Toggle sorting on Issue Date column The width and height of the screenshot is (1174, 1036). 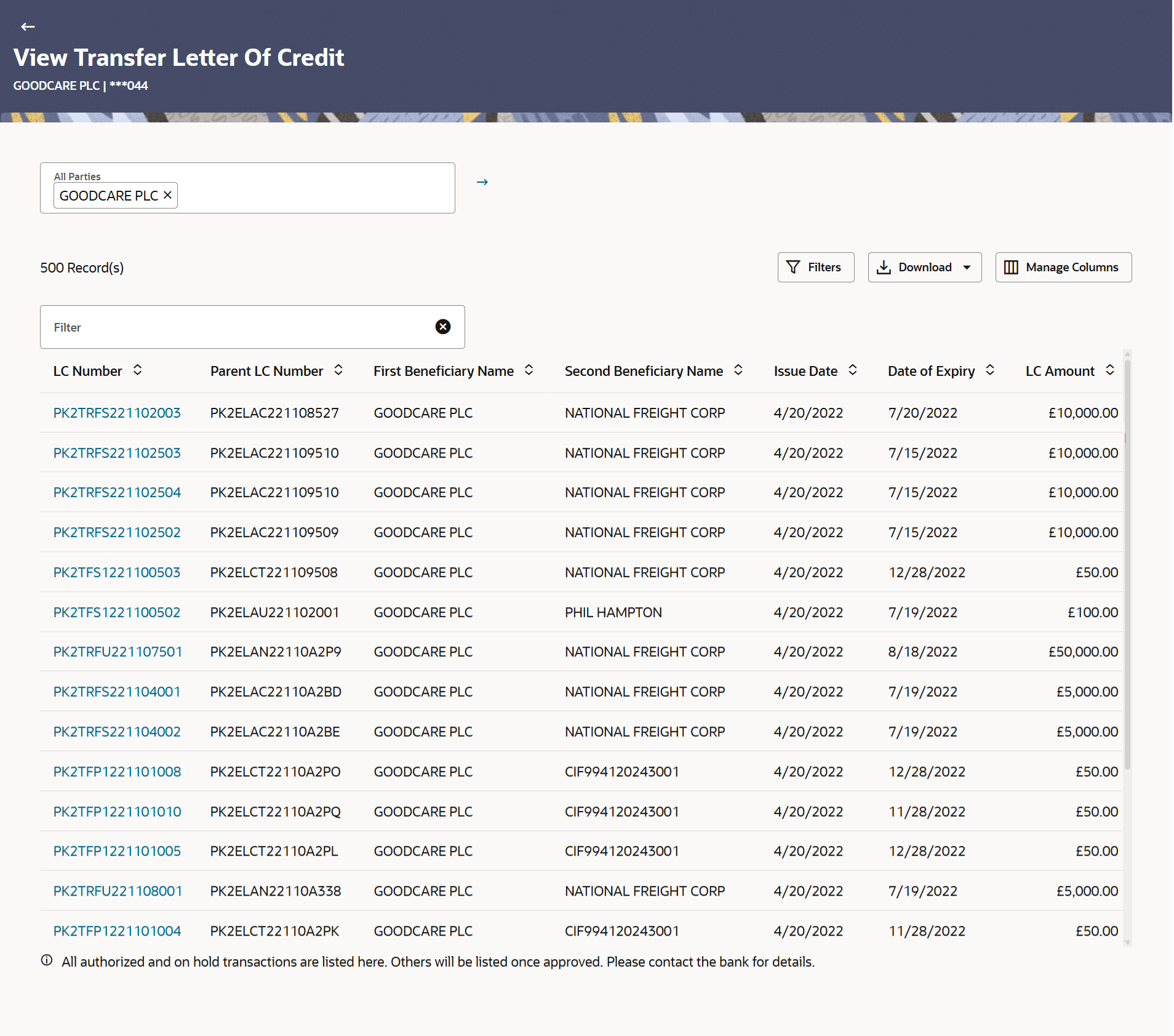(853, 370)
